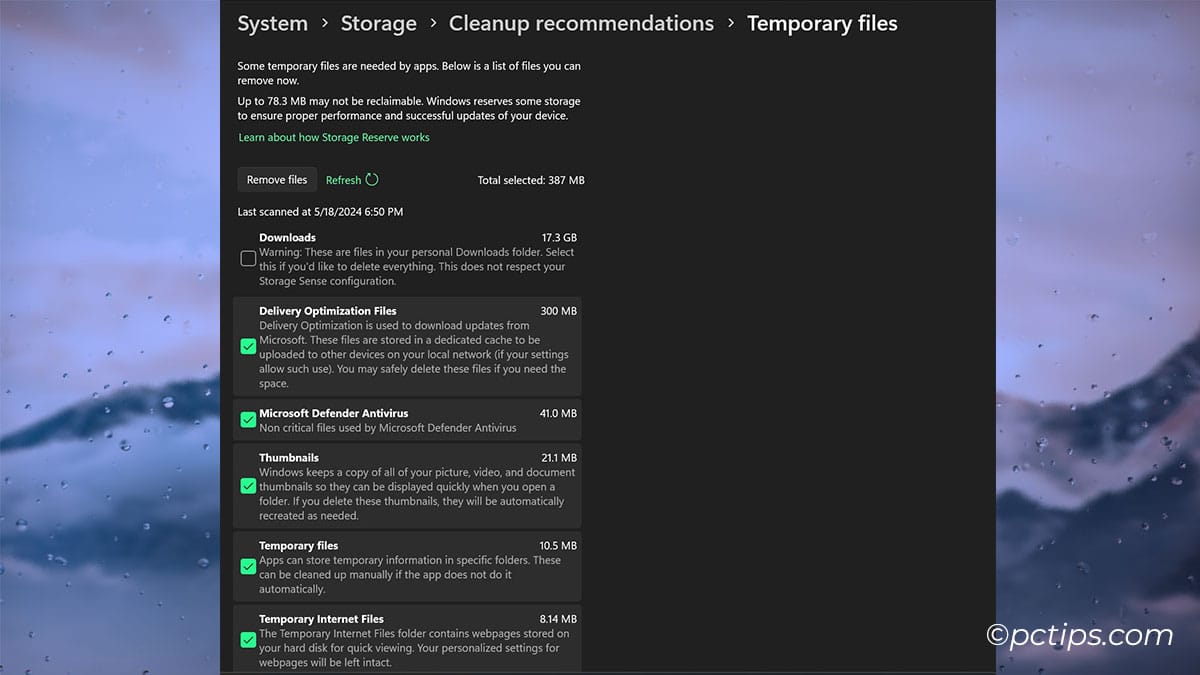Uncheck the Temporary Internet Files checkbox
The width and height of the screenshot is (1200, 675).
(x=247, y=640)
